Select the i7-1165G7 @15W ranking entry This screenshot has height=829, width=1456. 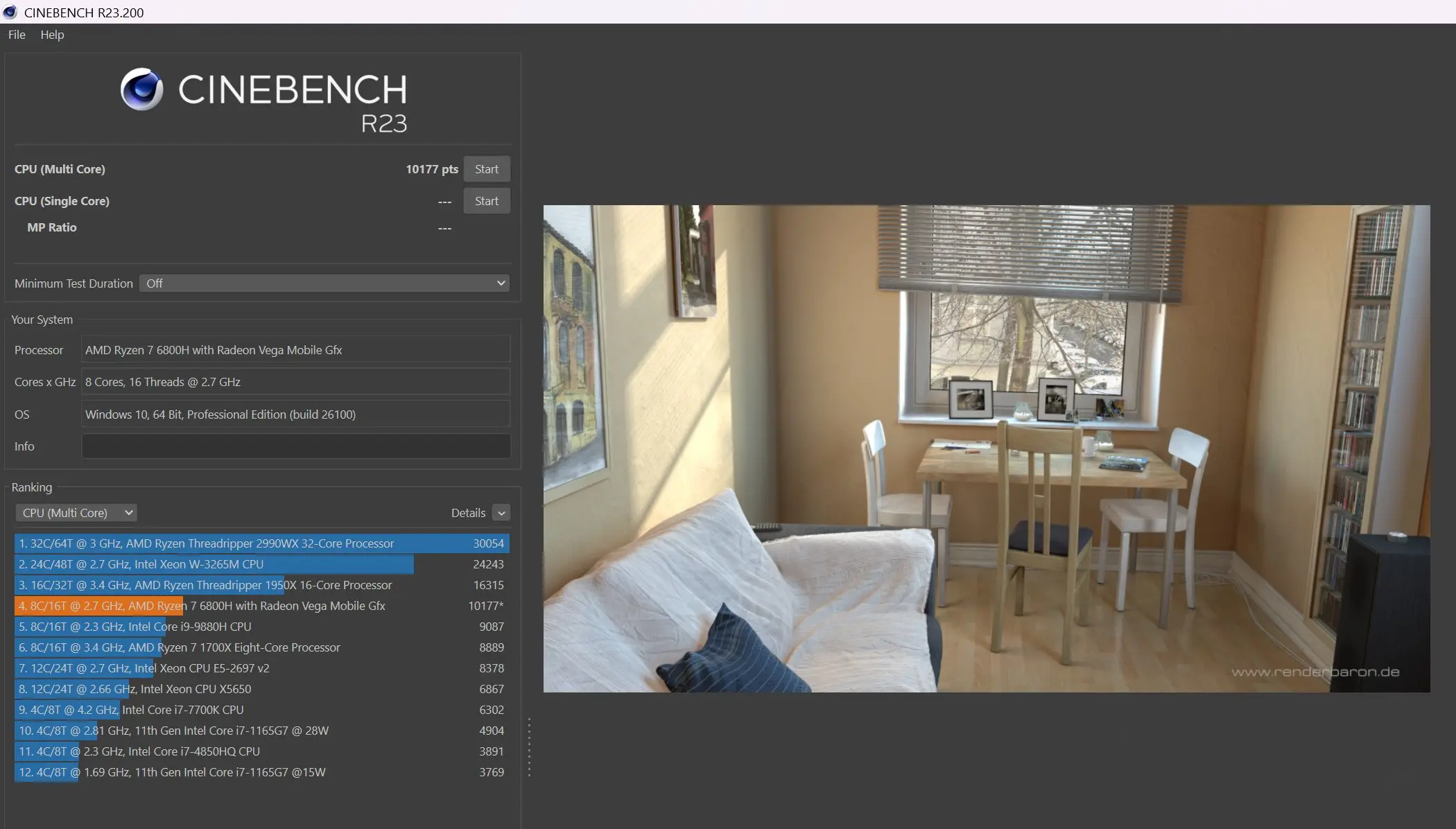261,772
